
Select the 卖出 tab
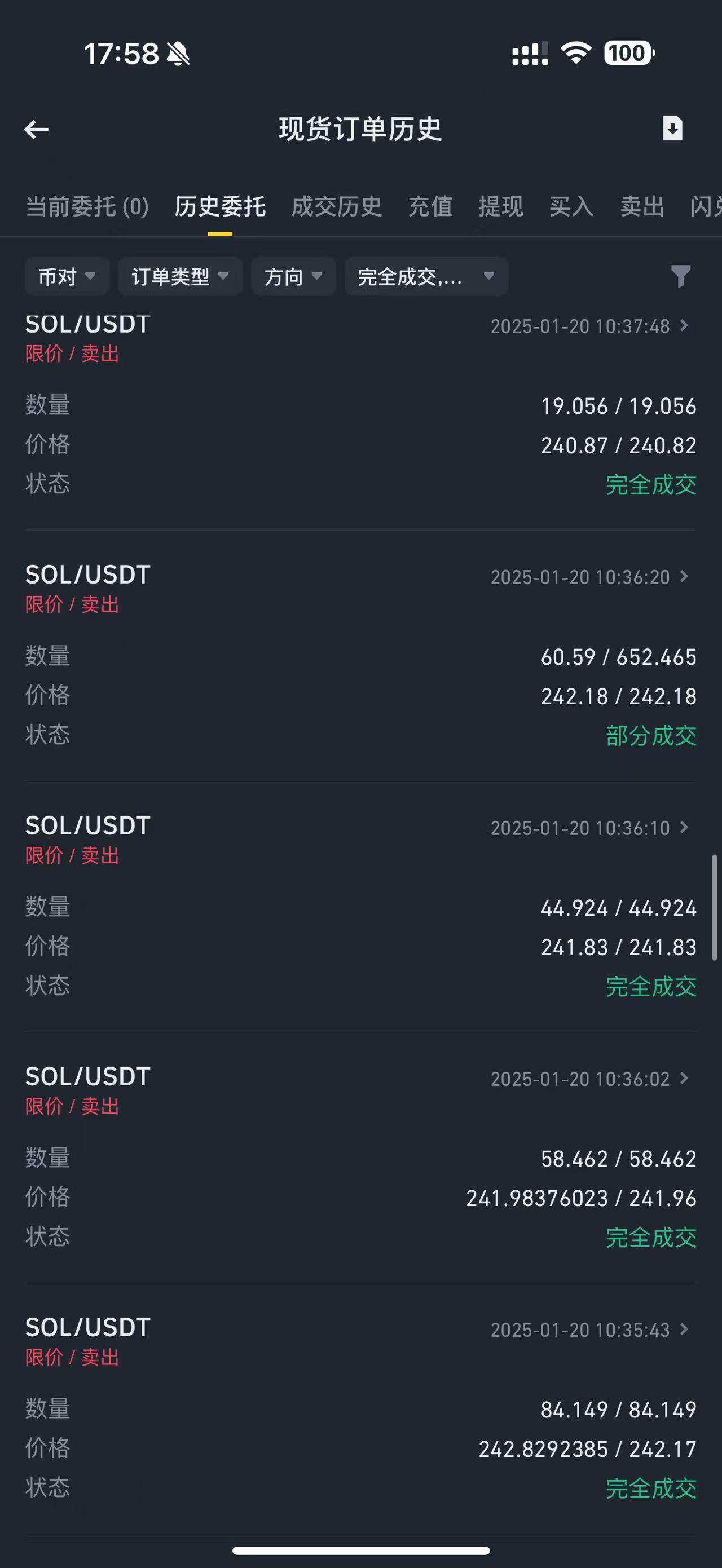(x=642, y=206)
